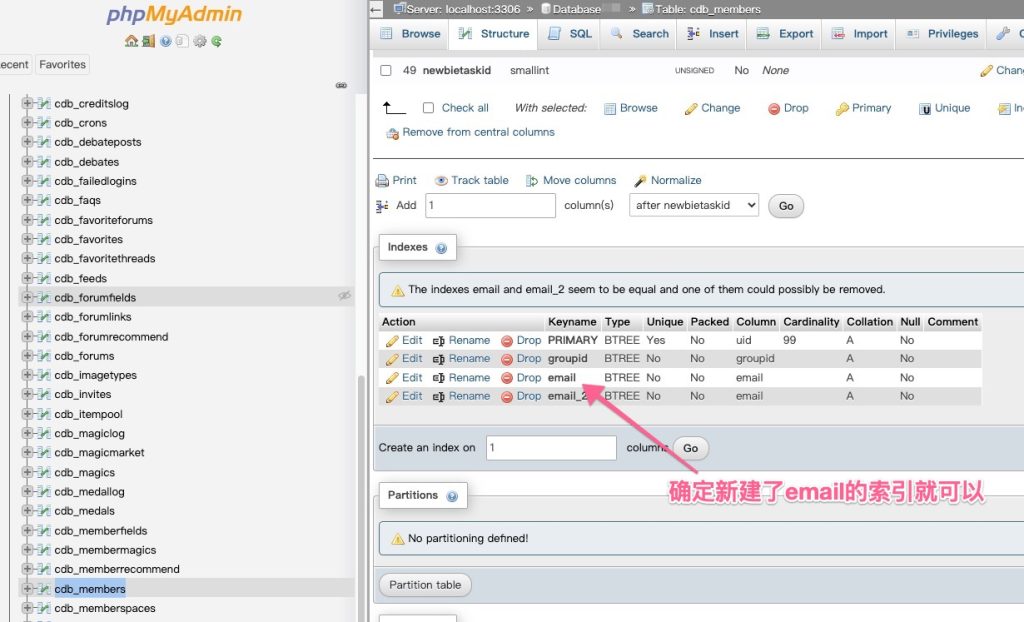Check the row checkbox for newbietaskid

(x=385, y=70)
